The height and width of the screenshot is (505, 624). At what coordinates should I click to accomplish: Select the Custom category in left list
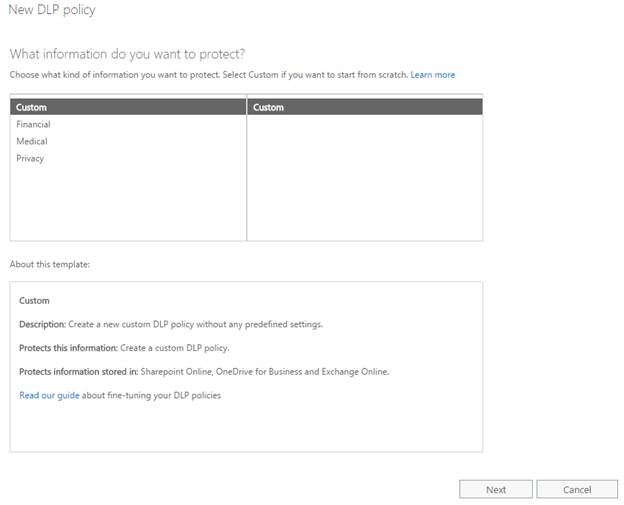tap(32, 107)
